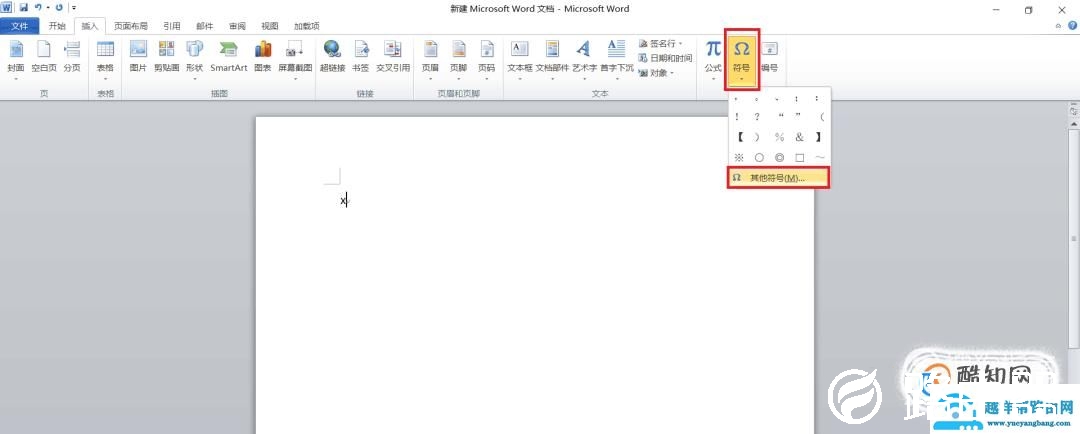Image resolution: width=1080 pixels, height=434 pixels.
Task: Collapse the symbol (符号) dropdown button
Action: [x=742, y=59]
